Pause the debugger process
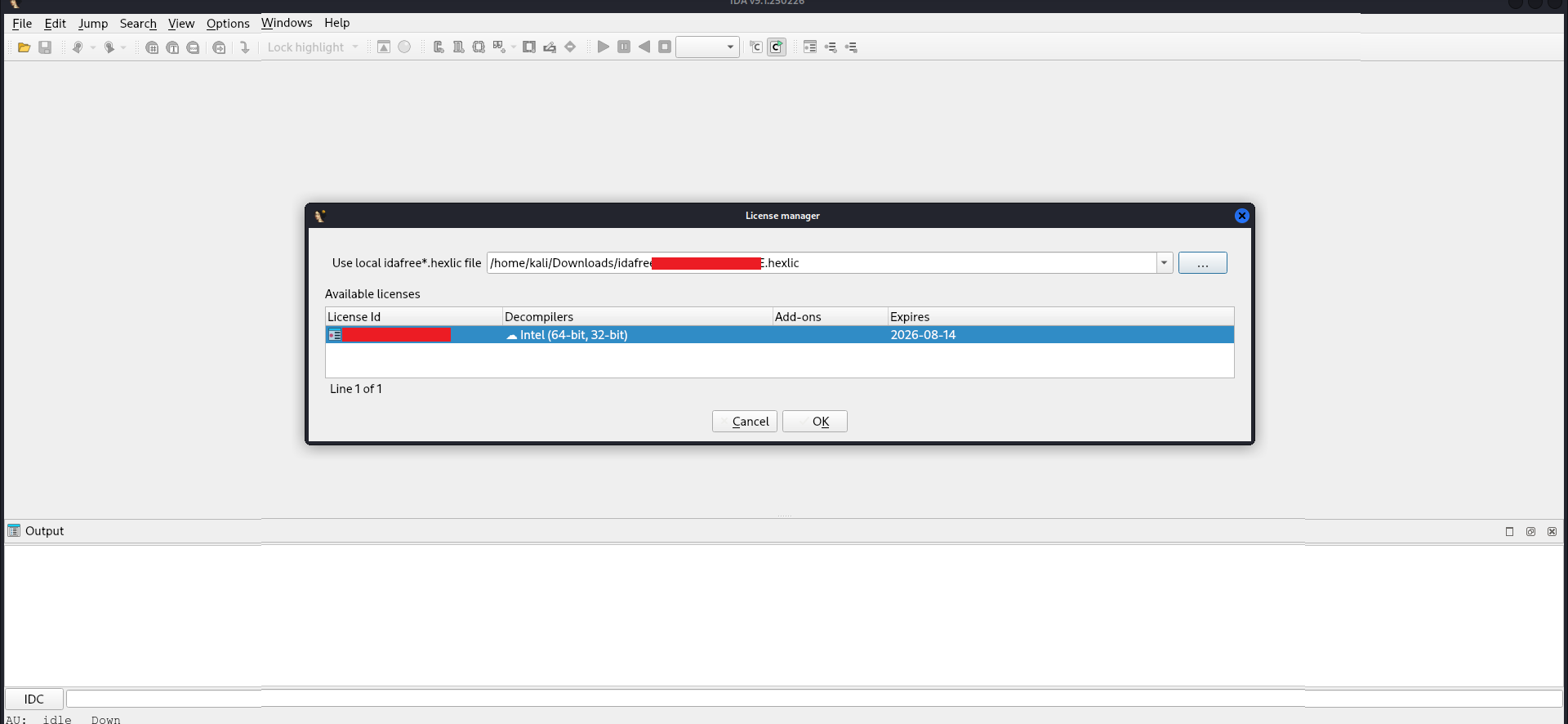 624,47
